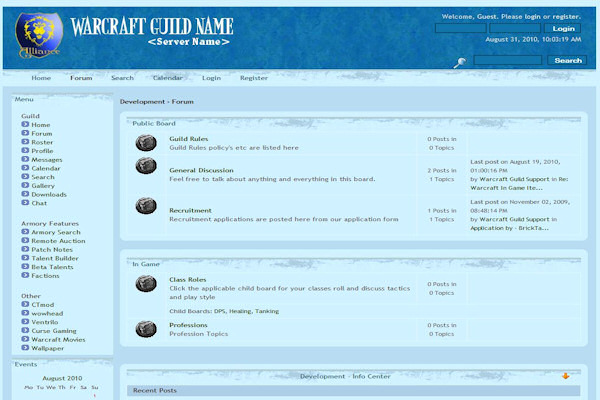The image size is (600, 400).
Task: Click the Public Board category title
Action: (x=154, y=123)
